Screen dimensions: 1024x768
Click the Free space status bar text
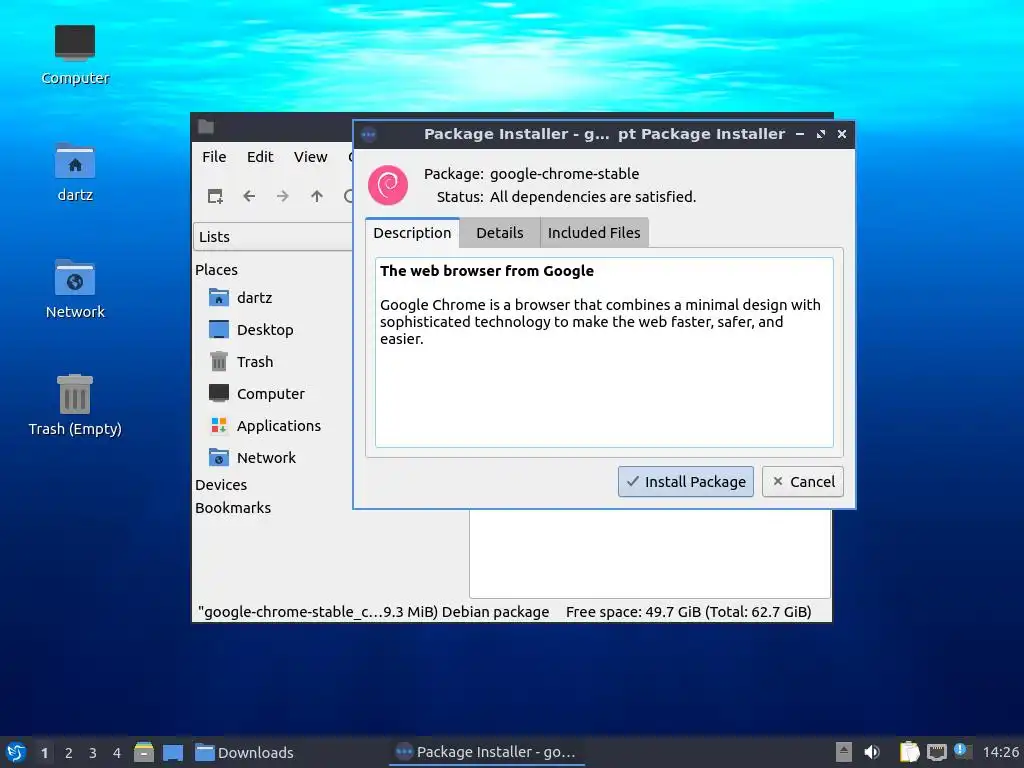tap(688, 612)
